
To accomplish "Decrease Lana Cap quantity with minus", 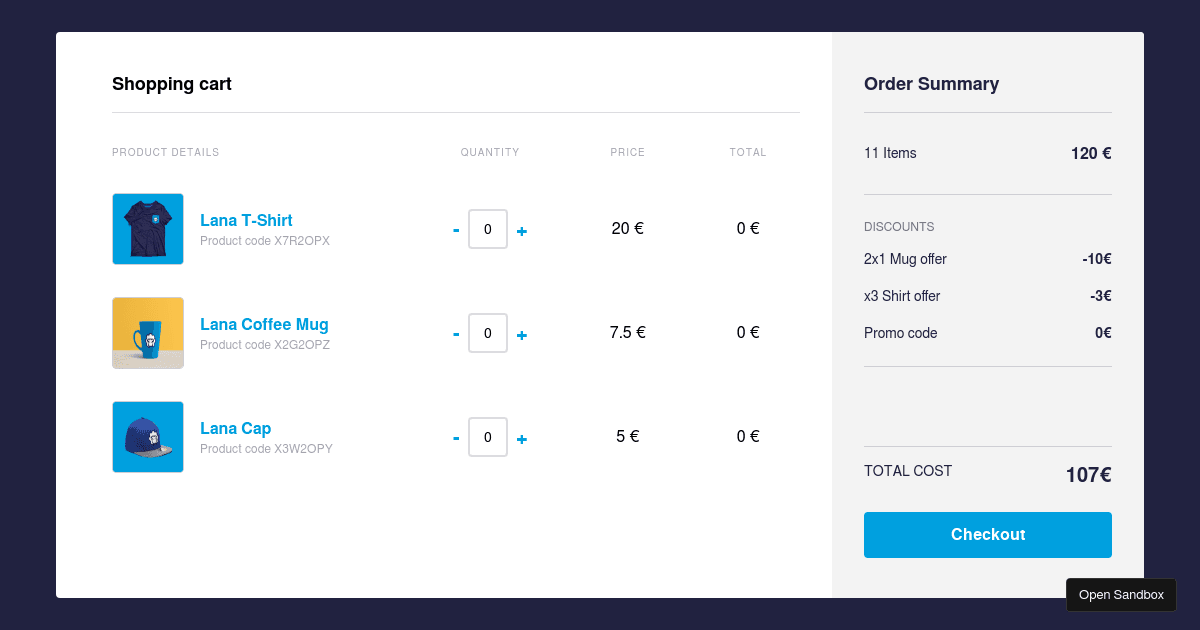I will pyautogui.click(x=456, y=439).
